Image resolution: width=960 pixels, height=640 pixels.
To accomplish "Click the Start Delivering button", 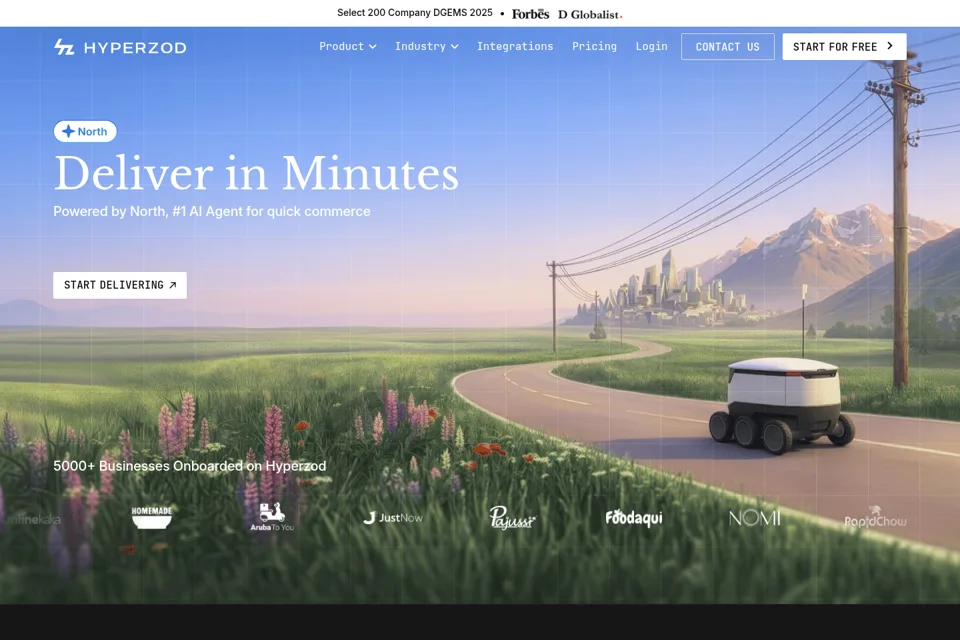I will [x=120, y=285].
